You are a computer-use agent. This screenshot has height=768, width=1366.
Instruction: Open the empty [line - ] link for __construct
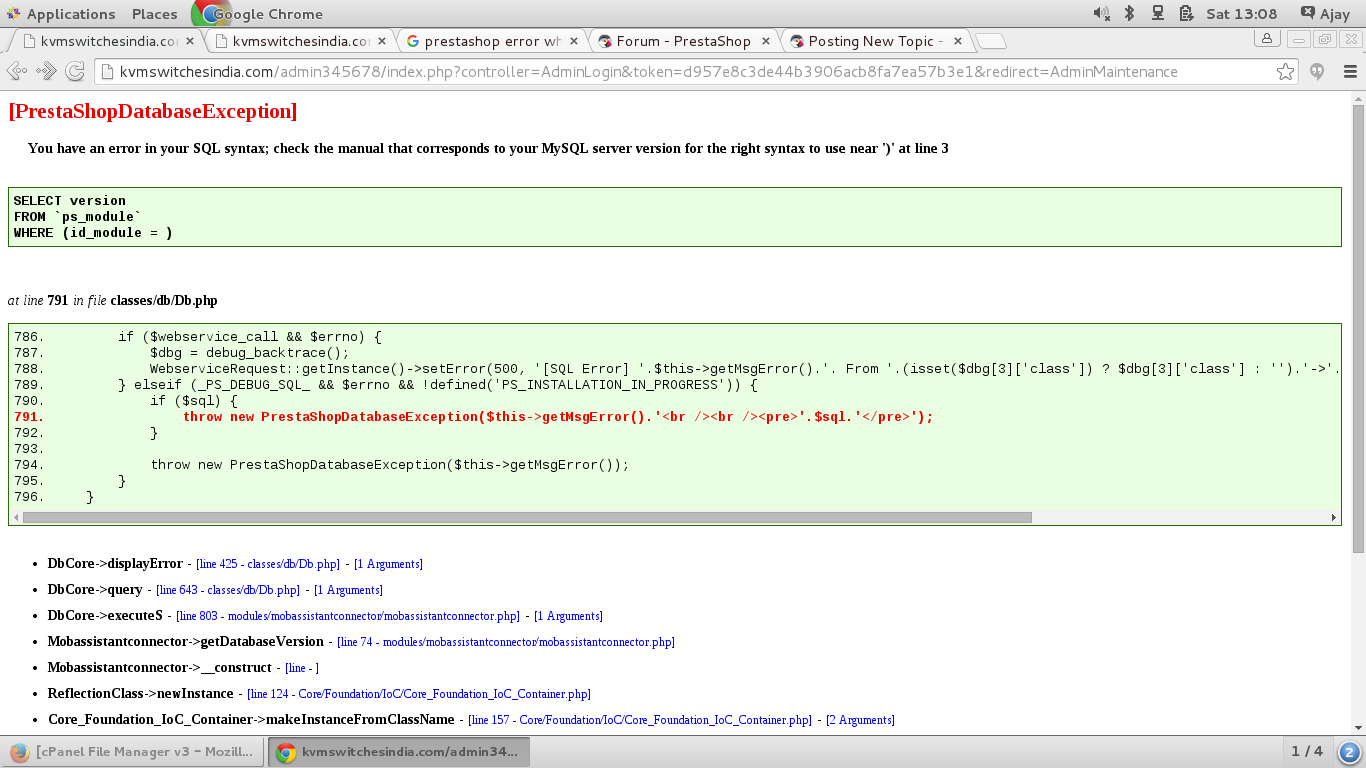(x=301, y=668)
